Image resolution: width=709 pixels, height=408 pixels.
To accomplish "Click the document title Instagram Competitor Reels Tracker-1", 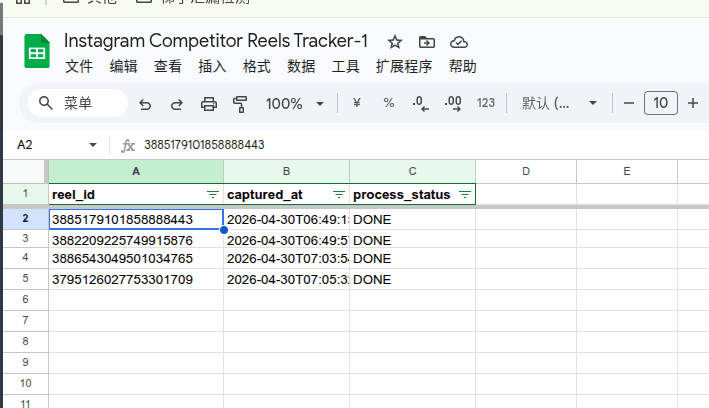I will pyautogui.click(x=216, y=41).
